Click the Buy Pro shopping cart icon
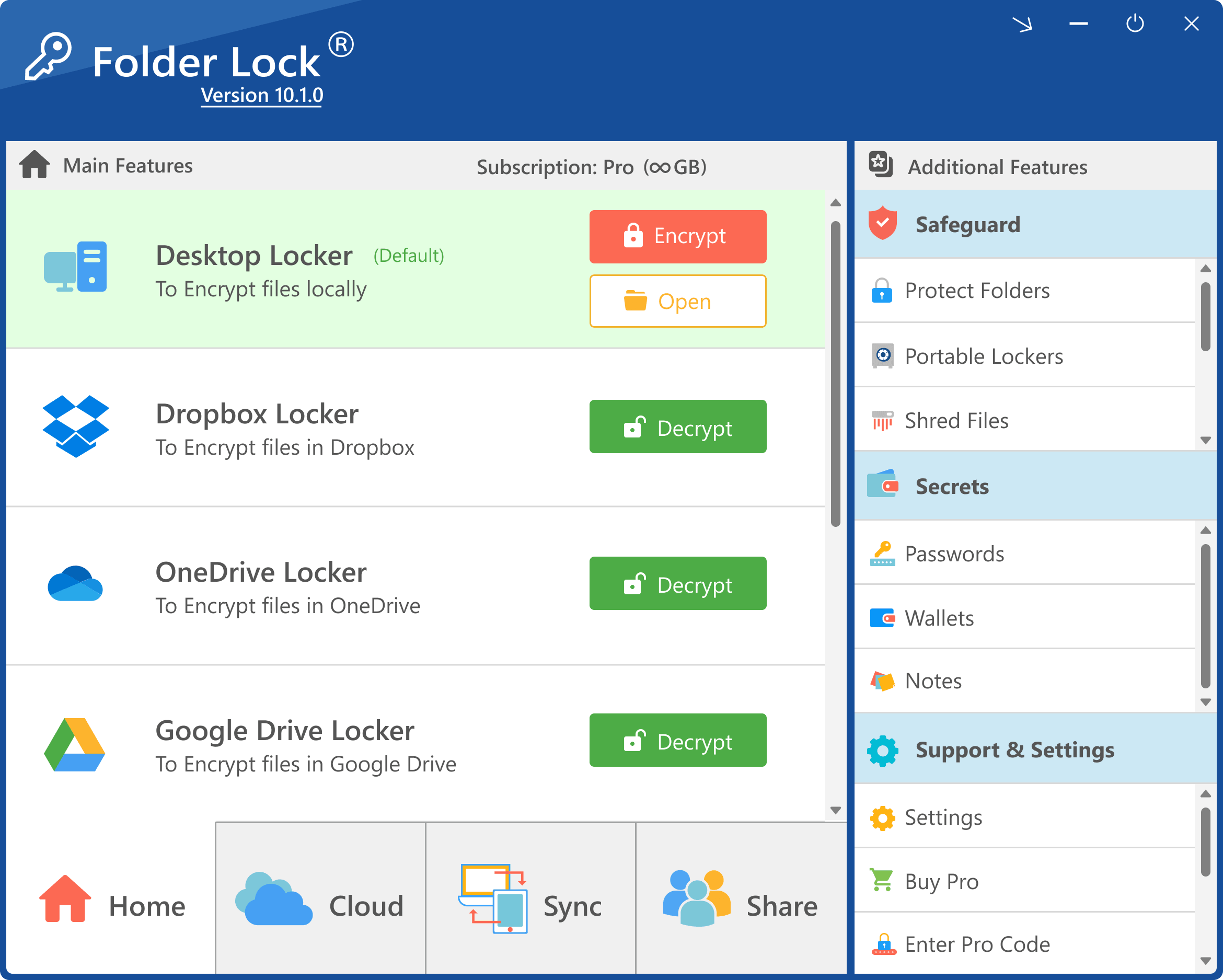The height and width of the screenshot is (980, 1223). click(x=882, y=881)
